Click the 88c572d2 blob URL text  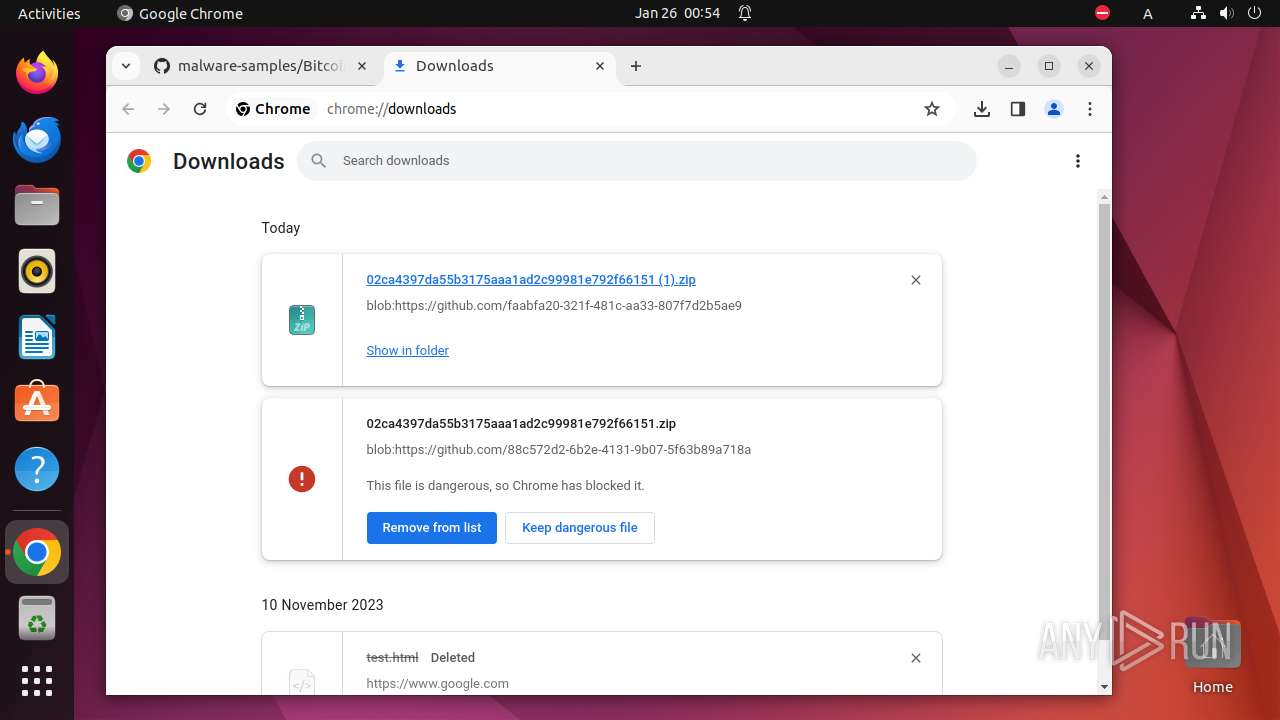point(558,450)
